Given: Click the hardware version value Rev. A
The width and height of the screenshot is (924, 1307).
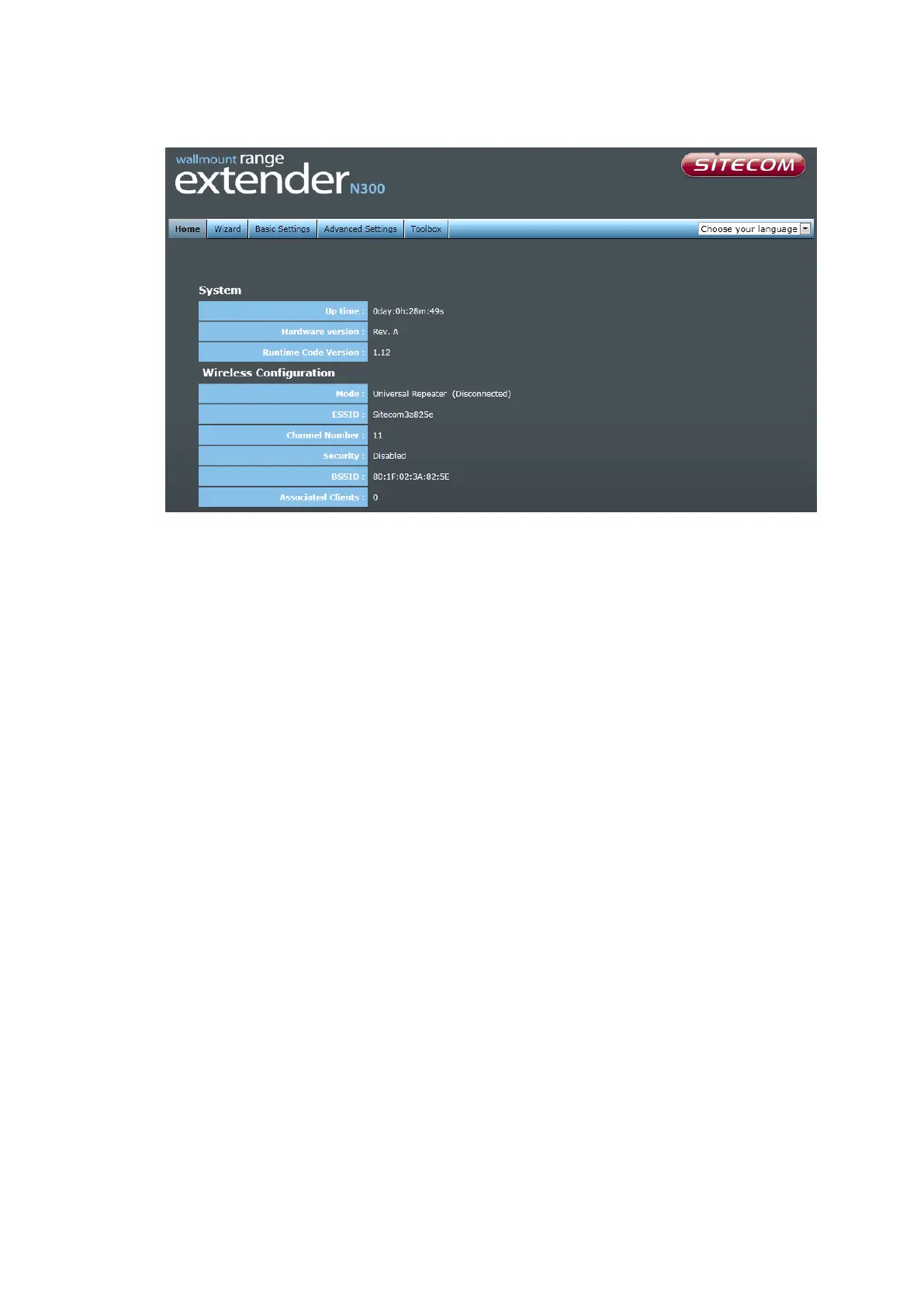Looking at the screenshot, I should point(386,332).
